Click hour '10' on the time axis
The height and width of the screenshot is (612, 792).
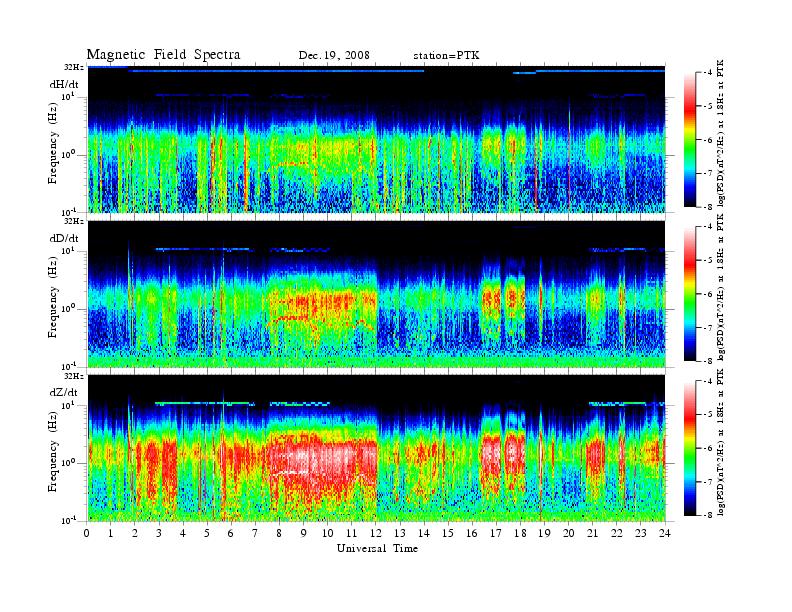tap(327, 533)
